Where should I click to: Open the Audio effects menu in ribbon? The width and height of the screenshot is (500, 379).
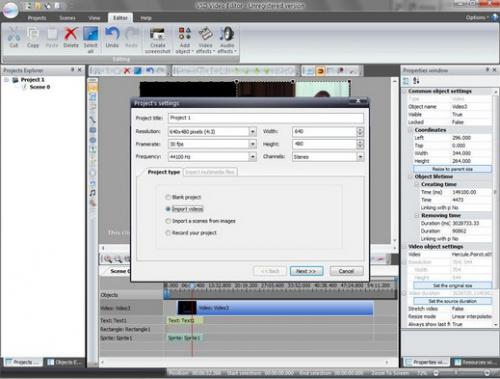point(227,40)
